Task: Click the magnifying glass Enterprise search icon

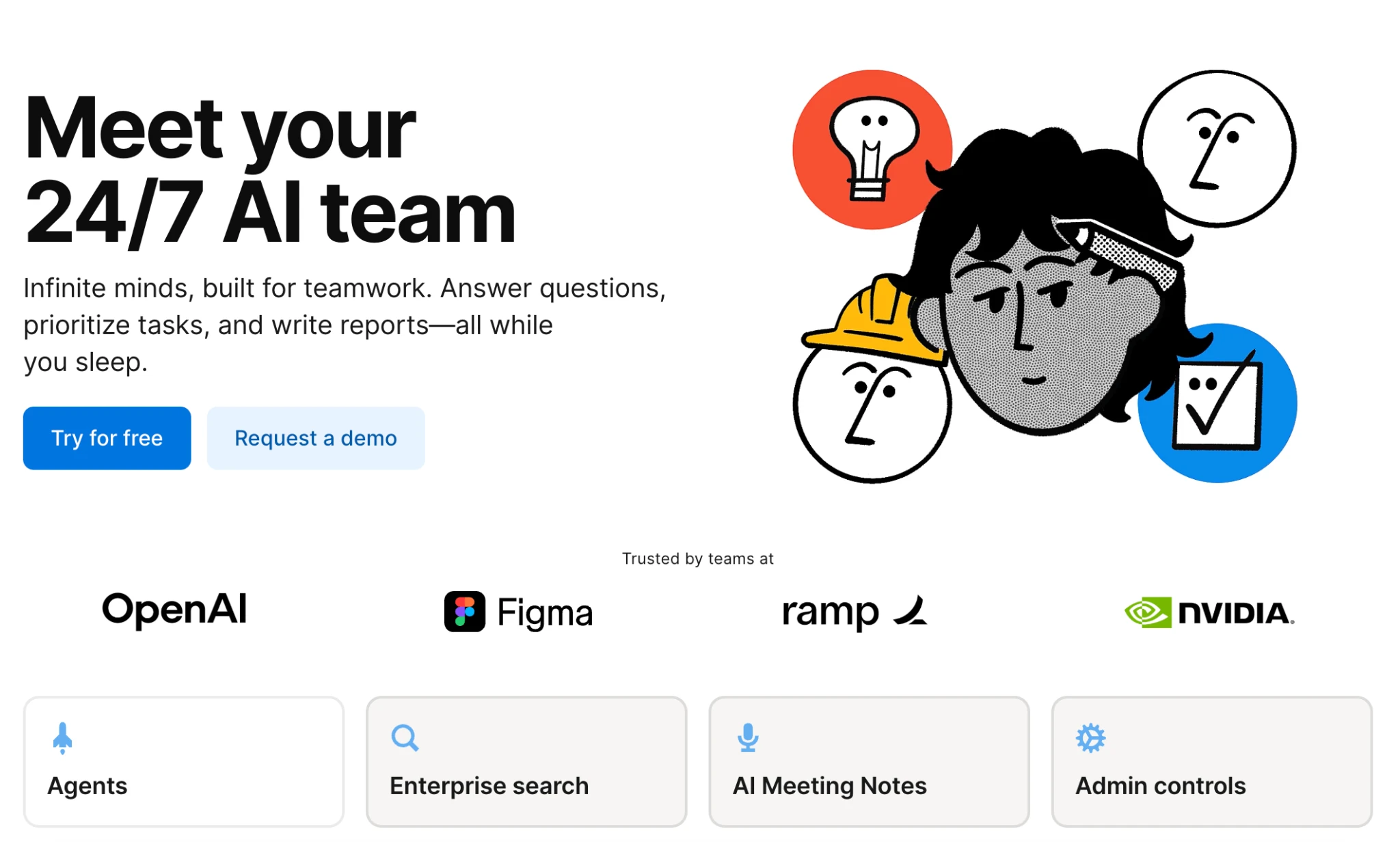Action: 405,738
